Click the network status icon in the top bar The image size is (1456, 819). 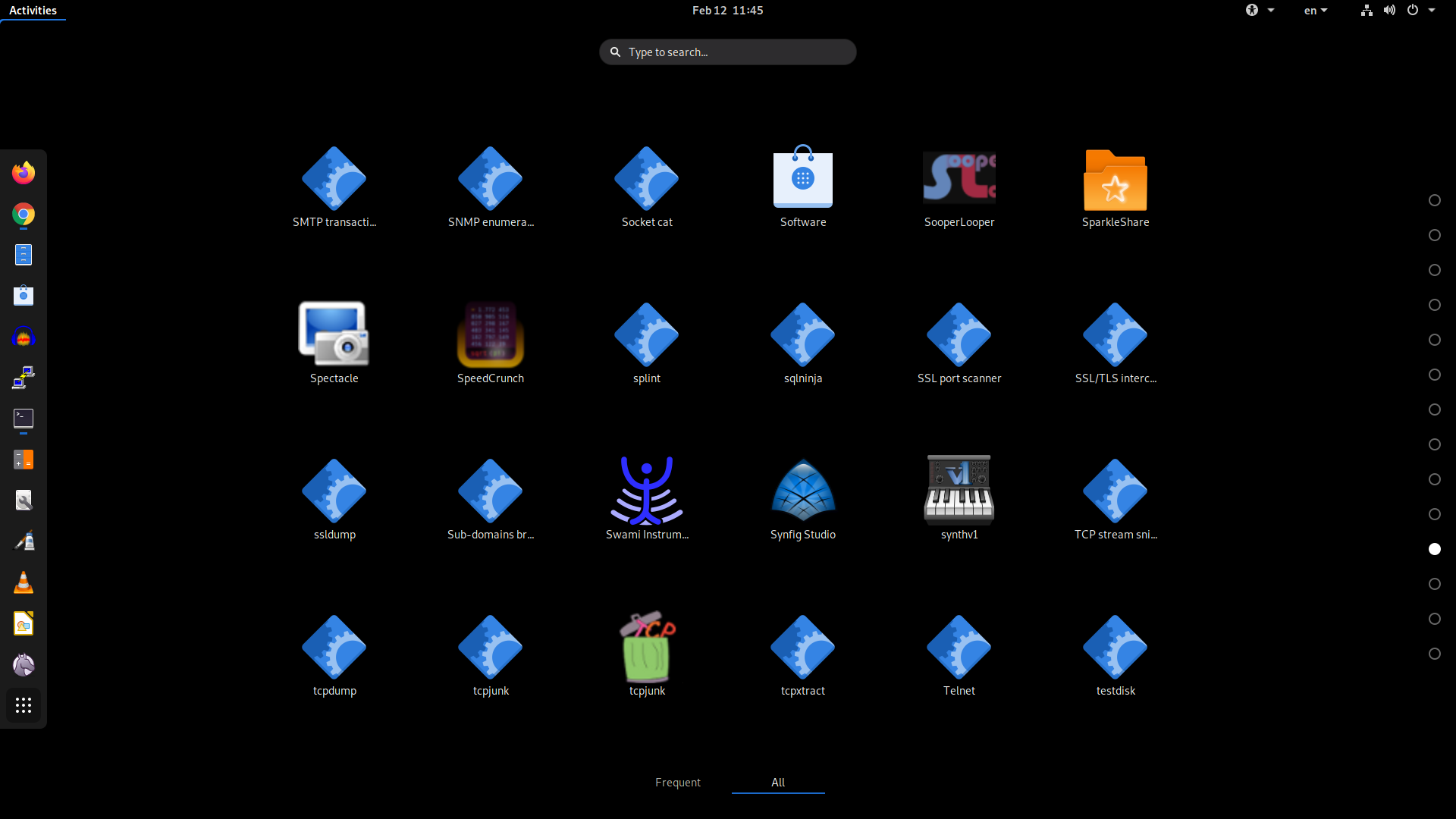(x=1367, y=10)
